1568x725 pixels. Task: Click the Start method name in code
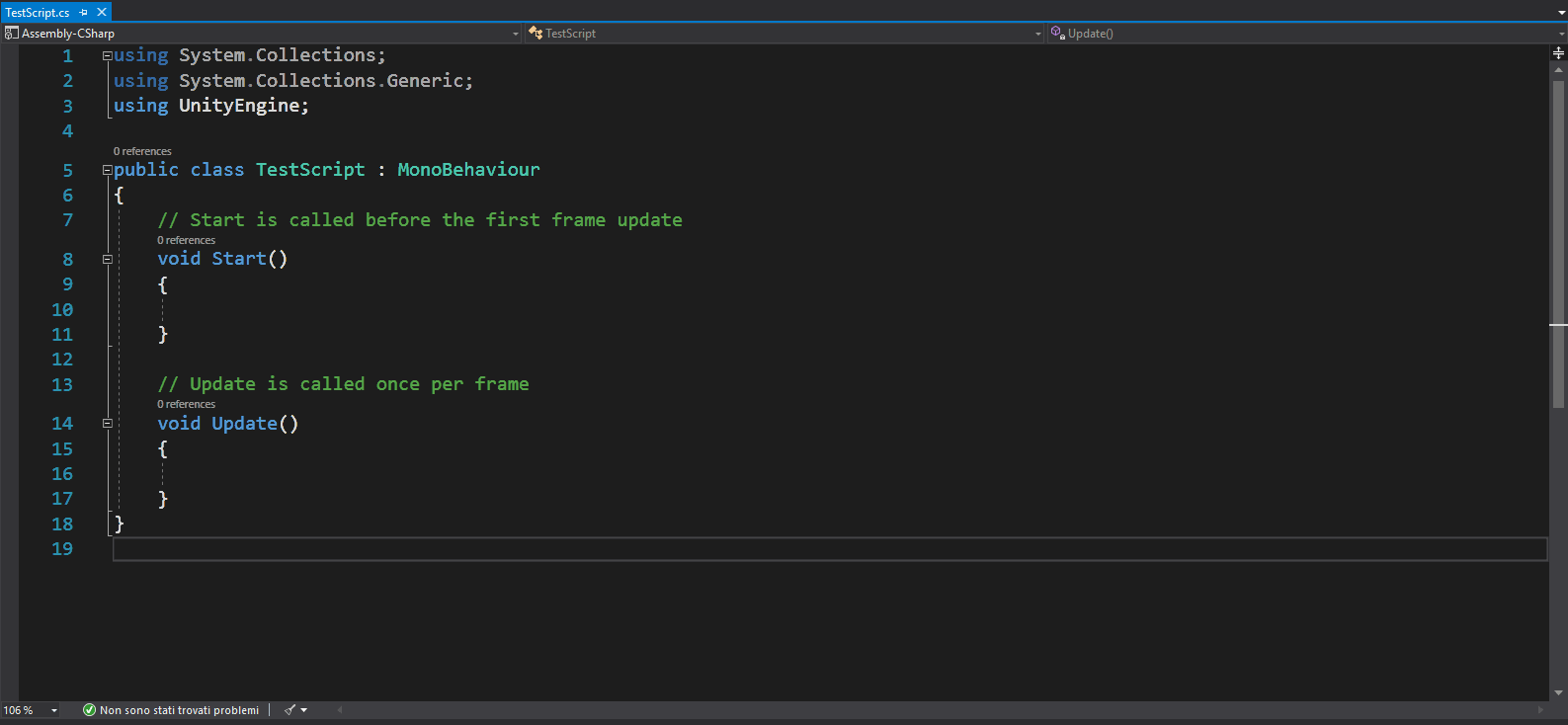point(239,259)
